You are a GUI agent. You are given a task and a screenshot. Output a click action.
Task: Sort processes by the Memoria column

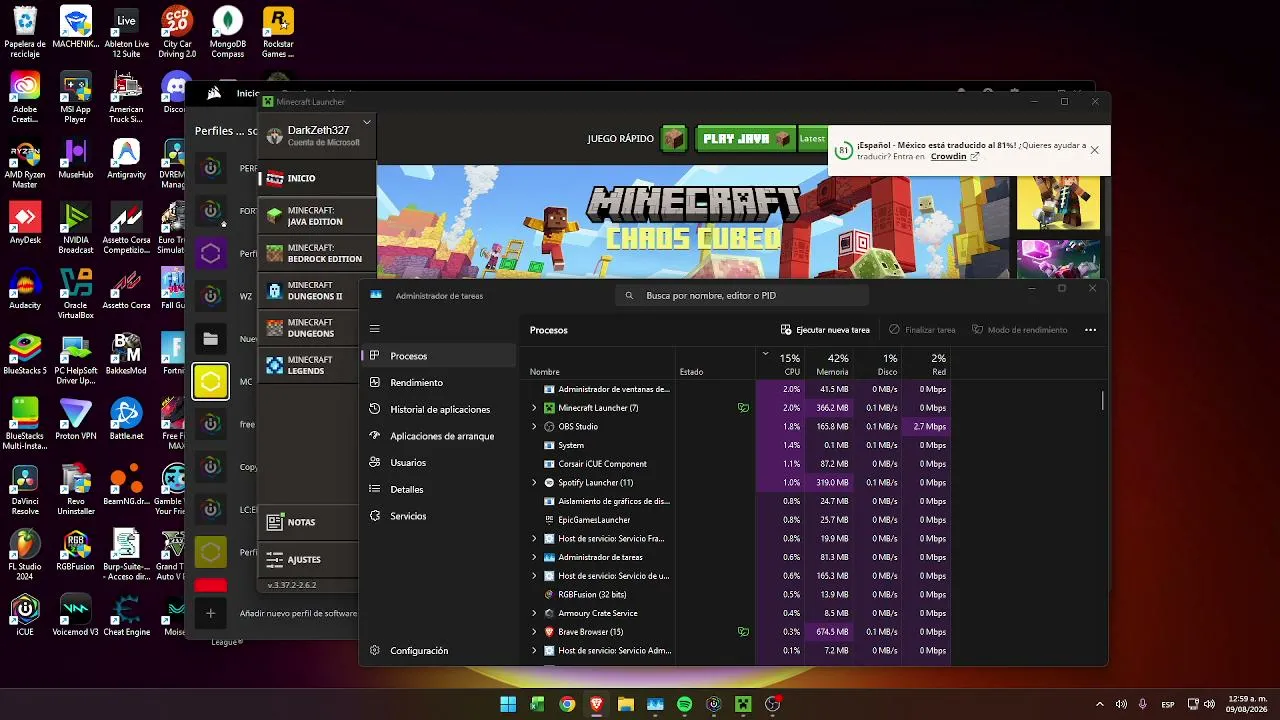tap(829, 364)
